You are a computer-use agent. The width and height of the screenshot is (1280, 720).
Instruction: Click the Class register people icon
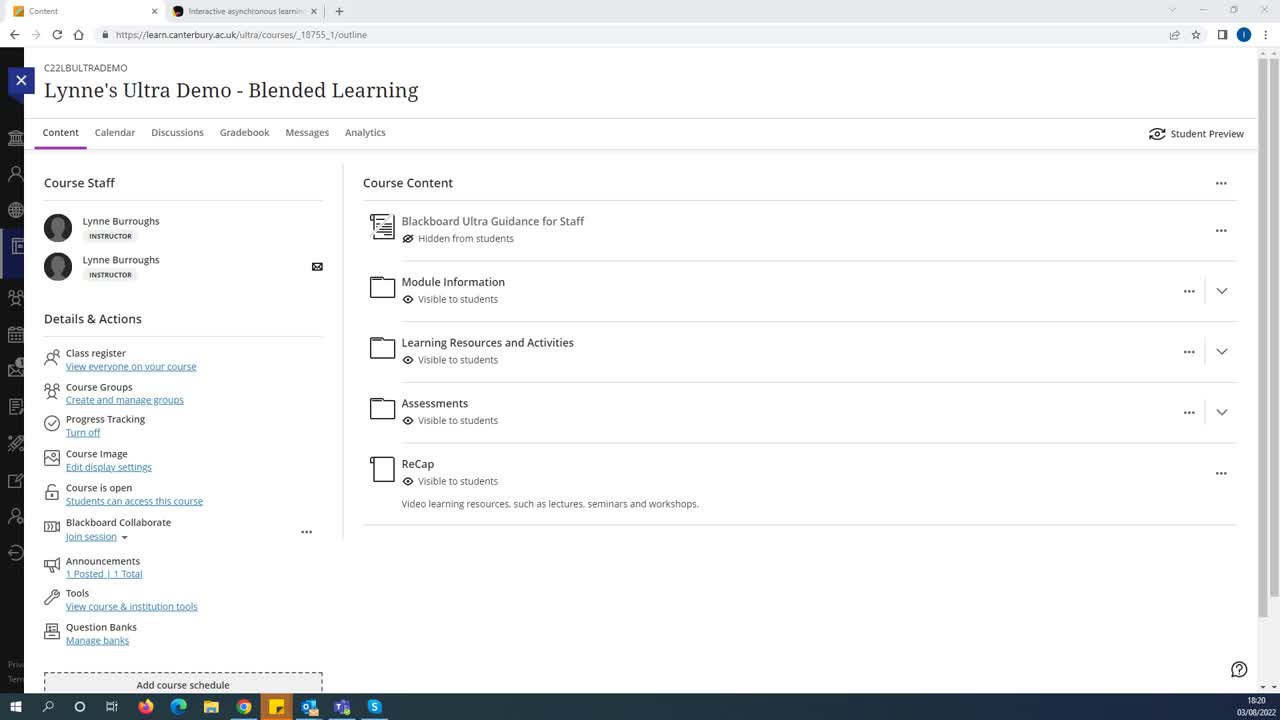pos(52,358)
